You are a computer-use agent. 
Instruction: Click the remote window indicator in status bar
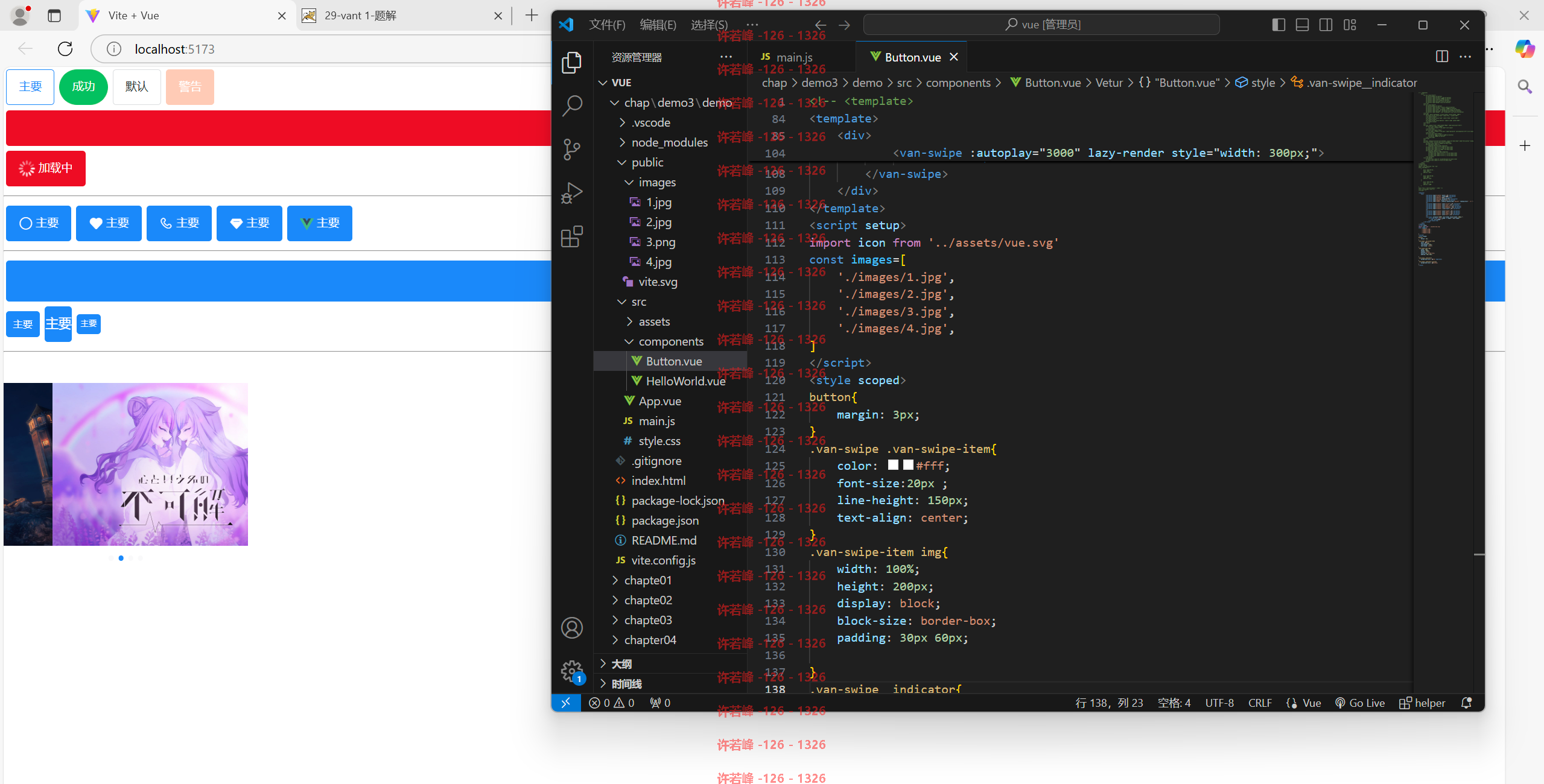tap(566, 703)
